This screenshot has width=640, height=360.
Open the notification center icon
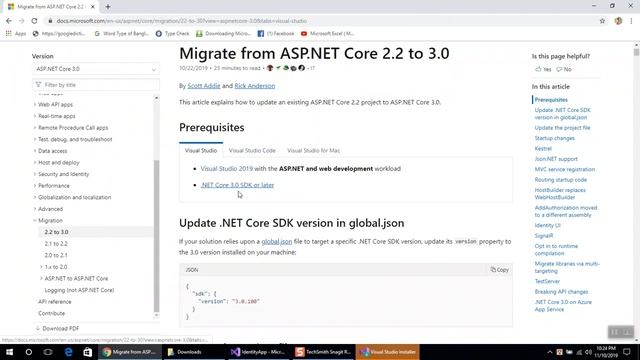click(x=627, y=352)
